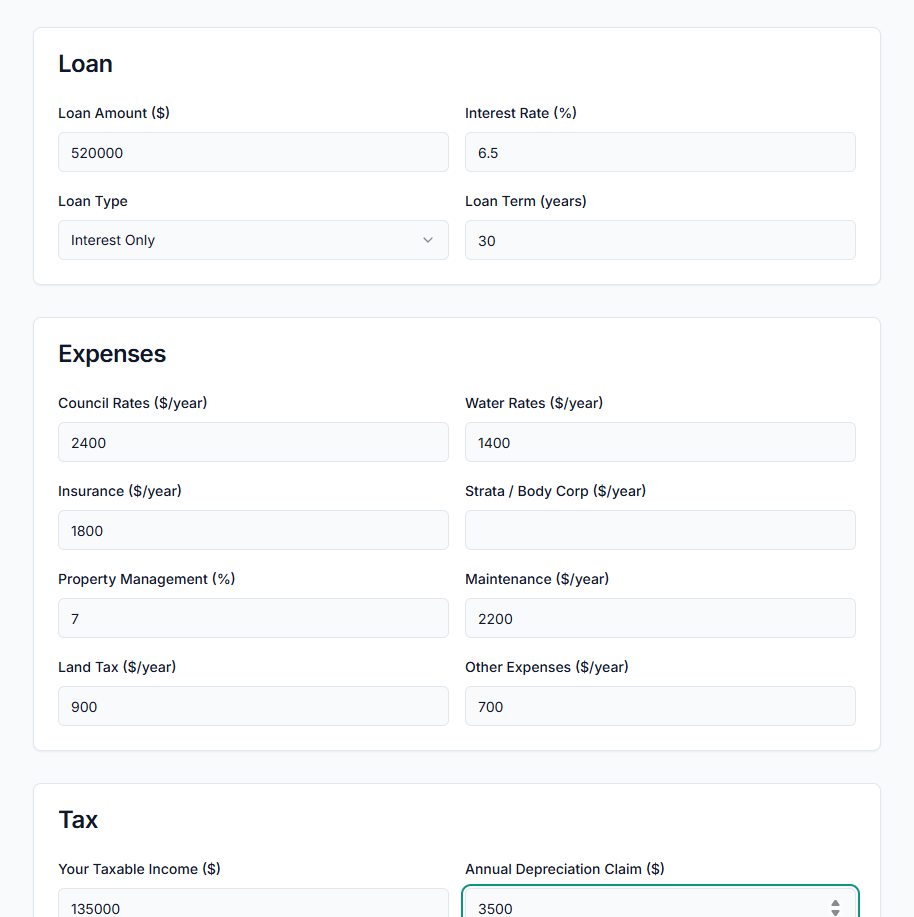This screenshot has height=917, width=914.
Task: Increment Annual Depreciation Claim using stepper up arrow
Action: coord(835,903)
